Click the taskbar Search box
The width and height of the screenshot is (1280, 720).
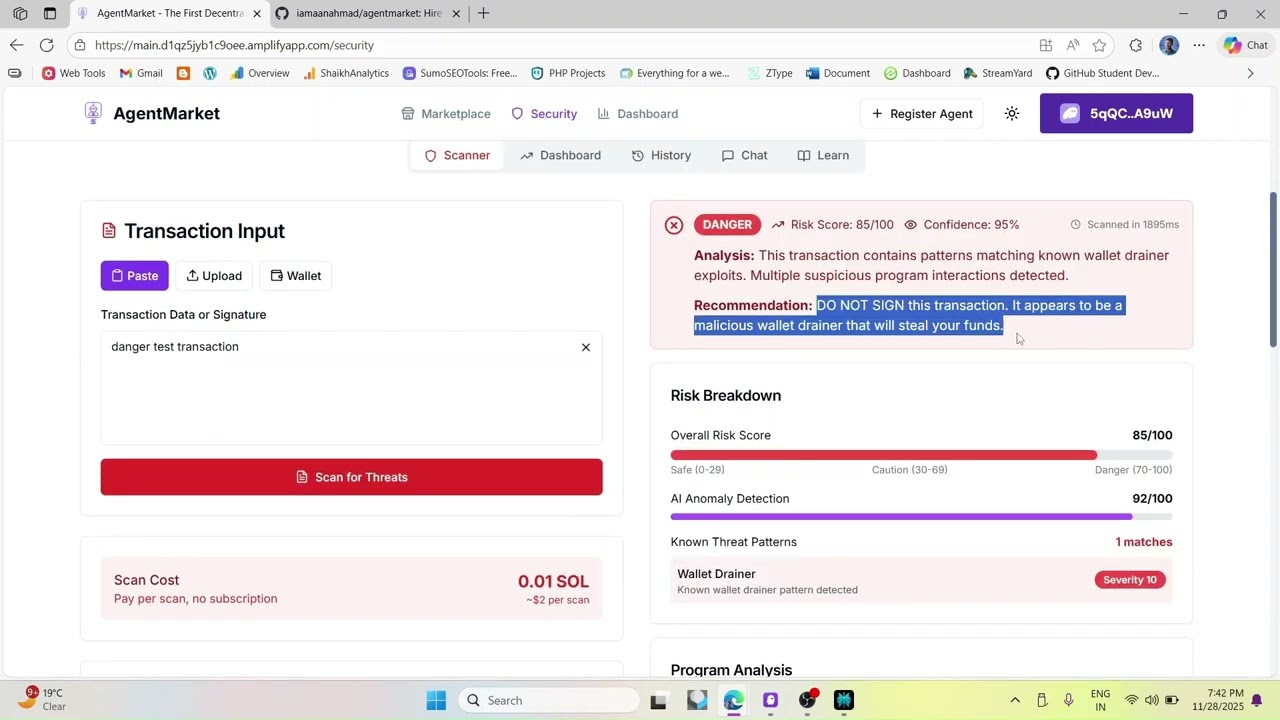(x=548, y=701)
